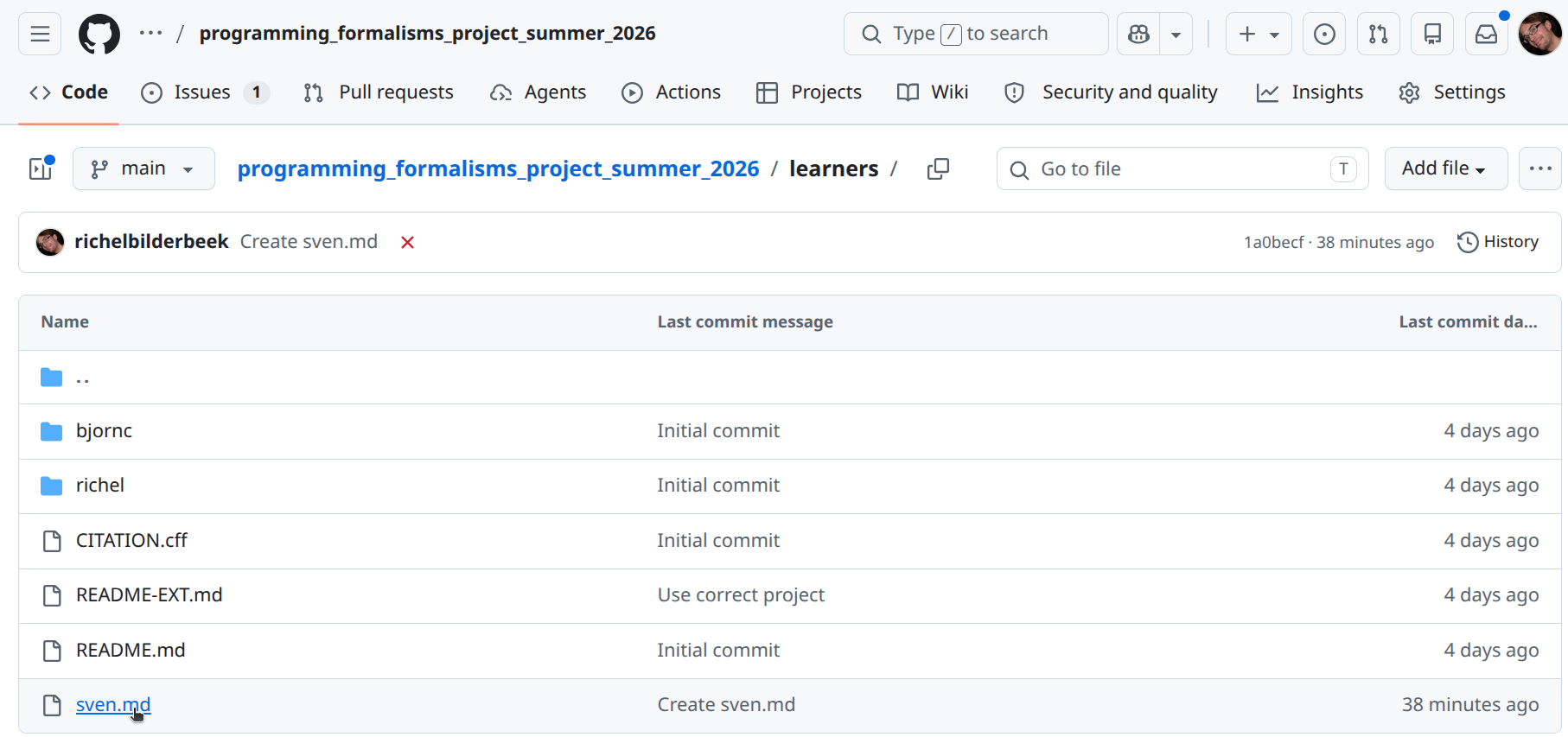Open global pull requests icon in header
The width and height of the screenshot is (1568, 737).
(1378, 34)
